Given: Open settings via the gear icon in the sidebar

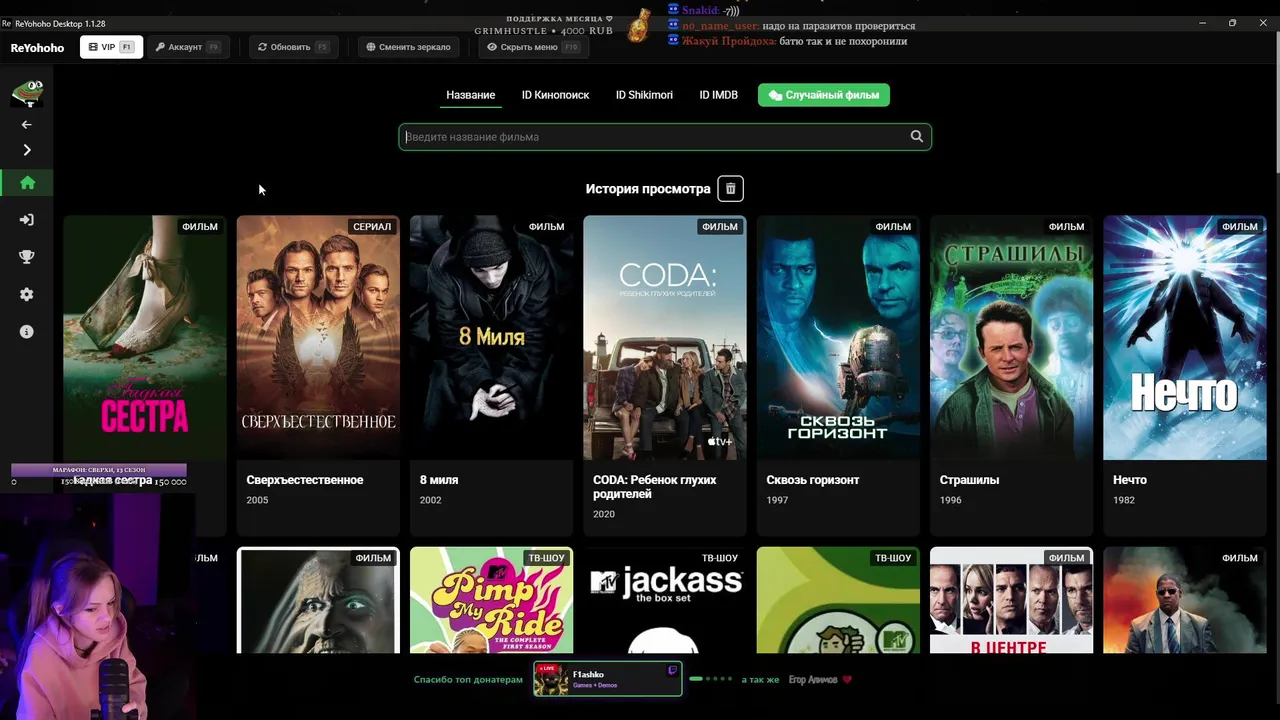Looking at the screenshot, I should (27, 294).
